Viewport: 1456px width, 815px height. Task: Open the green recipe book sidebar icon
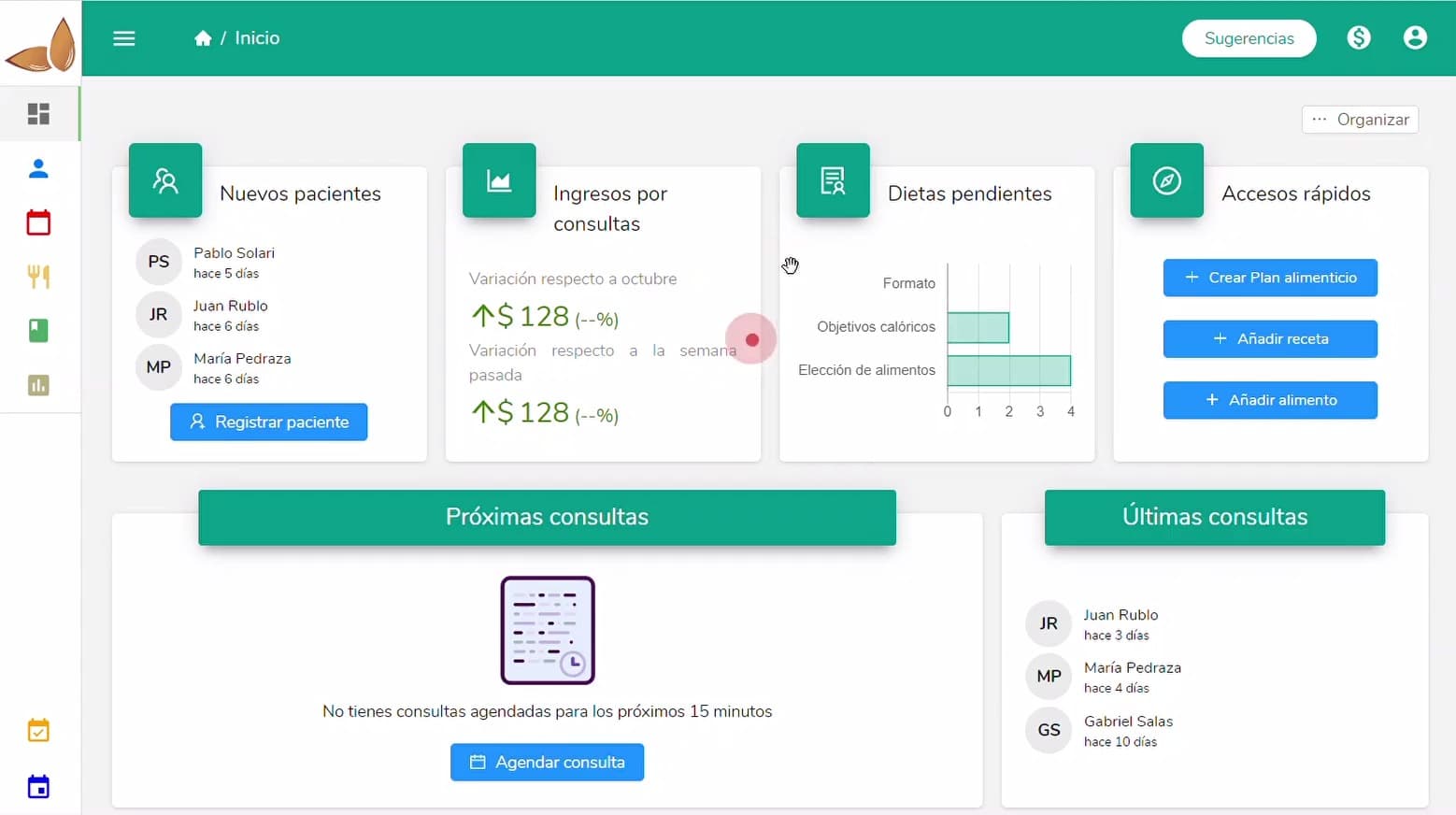[38, 331]
